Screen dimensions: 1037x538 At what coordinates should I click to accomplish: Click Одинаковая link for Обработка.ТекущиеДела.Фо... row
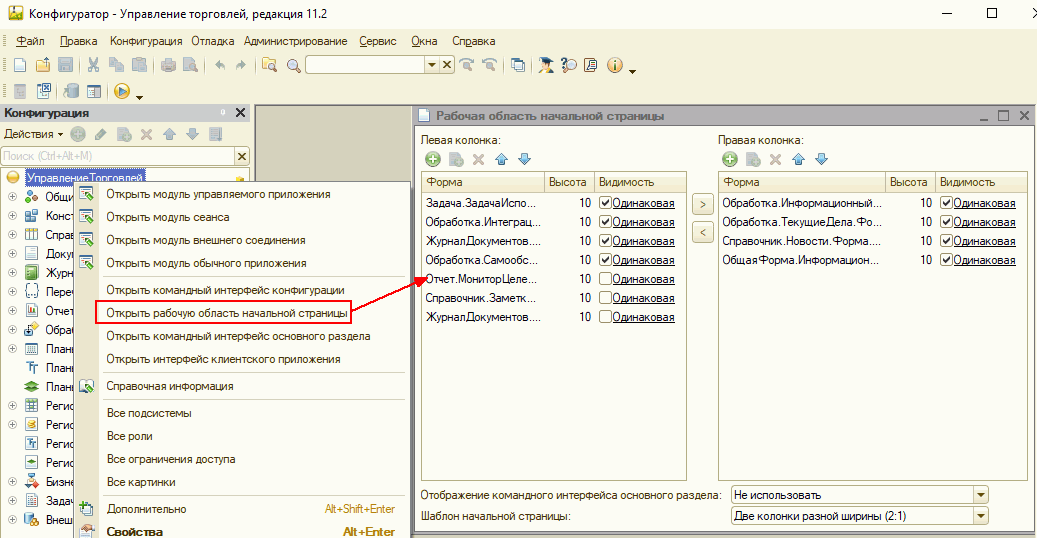coord(984,222)
